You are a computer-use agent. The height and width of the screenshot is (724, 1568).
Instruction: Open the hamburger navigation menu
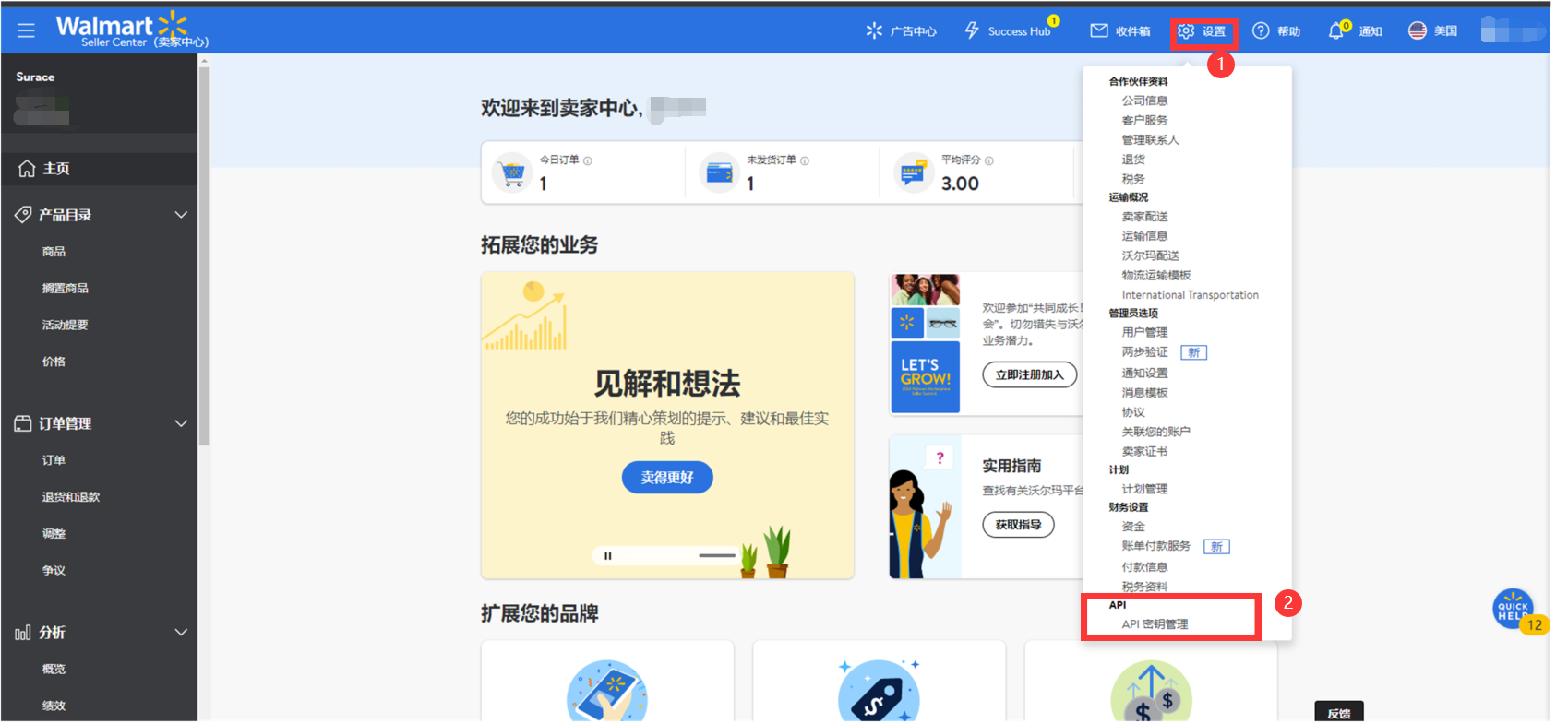(26, 30)
